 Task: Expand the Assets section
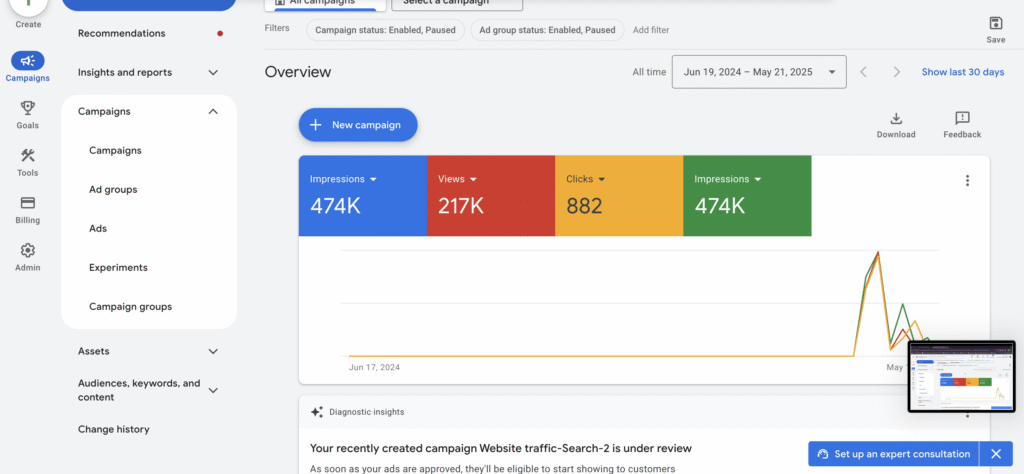[213, 351]
